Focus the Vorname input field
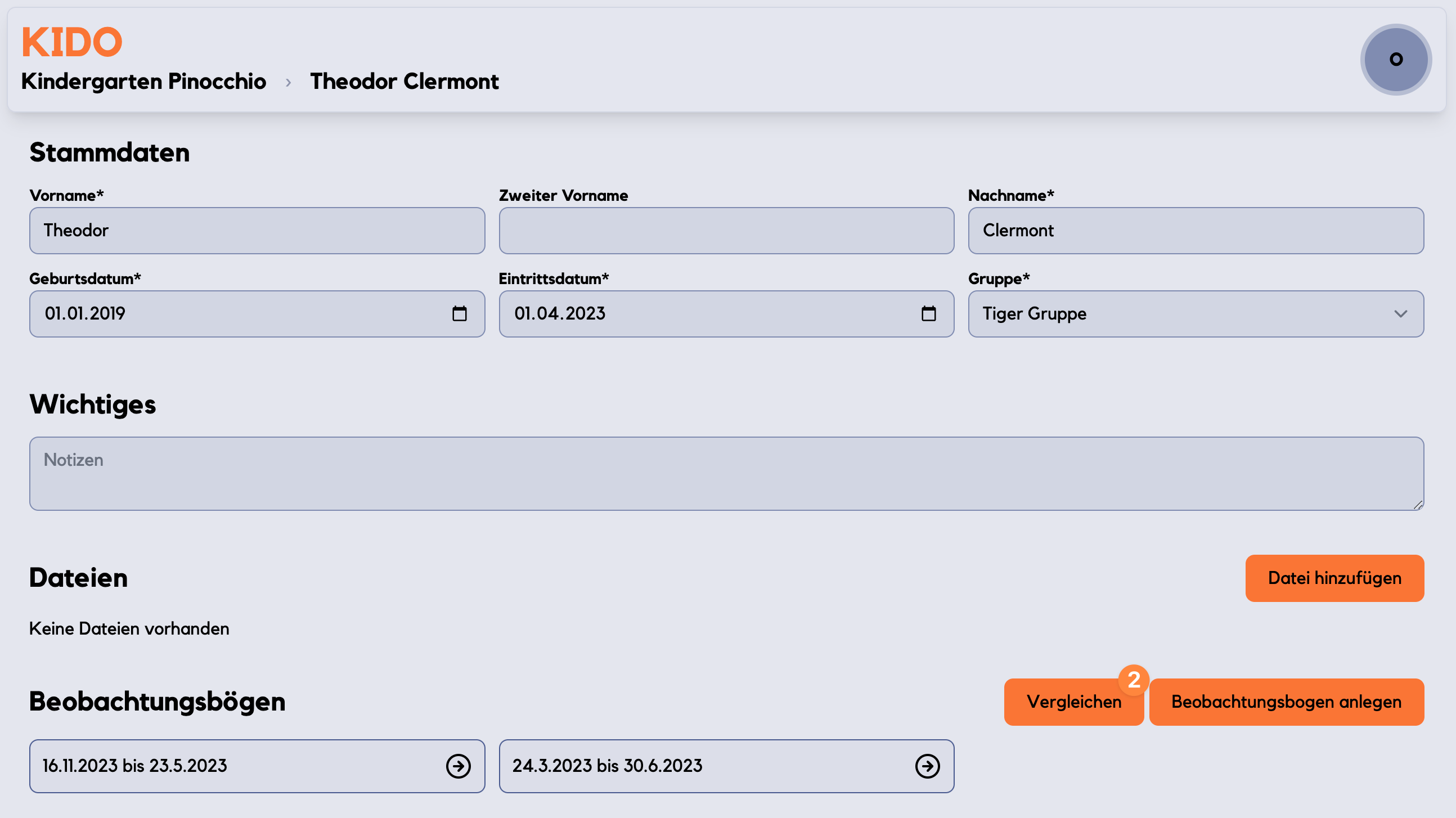The image size is (1456, 818). (257, 231)
